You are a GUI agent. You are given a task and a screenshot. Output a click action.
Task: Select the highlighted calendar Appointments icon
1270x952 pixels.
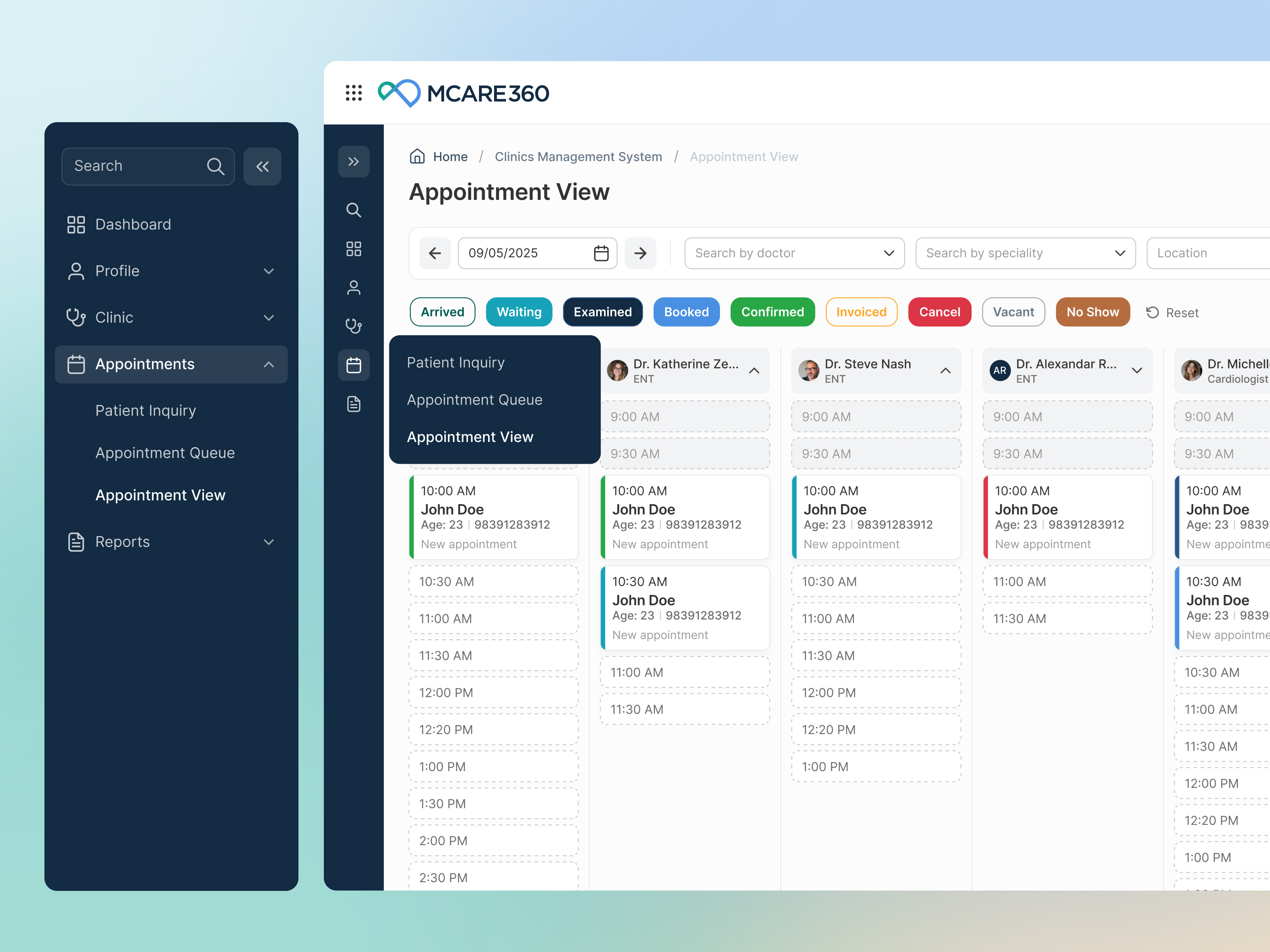click(354, 365)
